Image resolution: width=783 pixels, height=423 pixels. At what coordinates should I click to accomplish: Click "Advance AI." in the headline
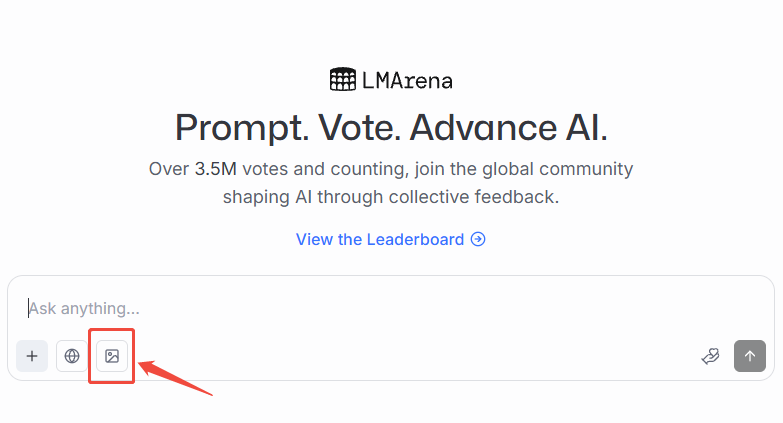click(508, 128)
